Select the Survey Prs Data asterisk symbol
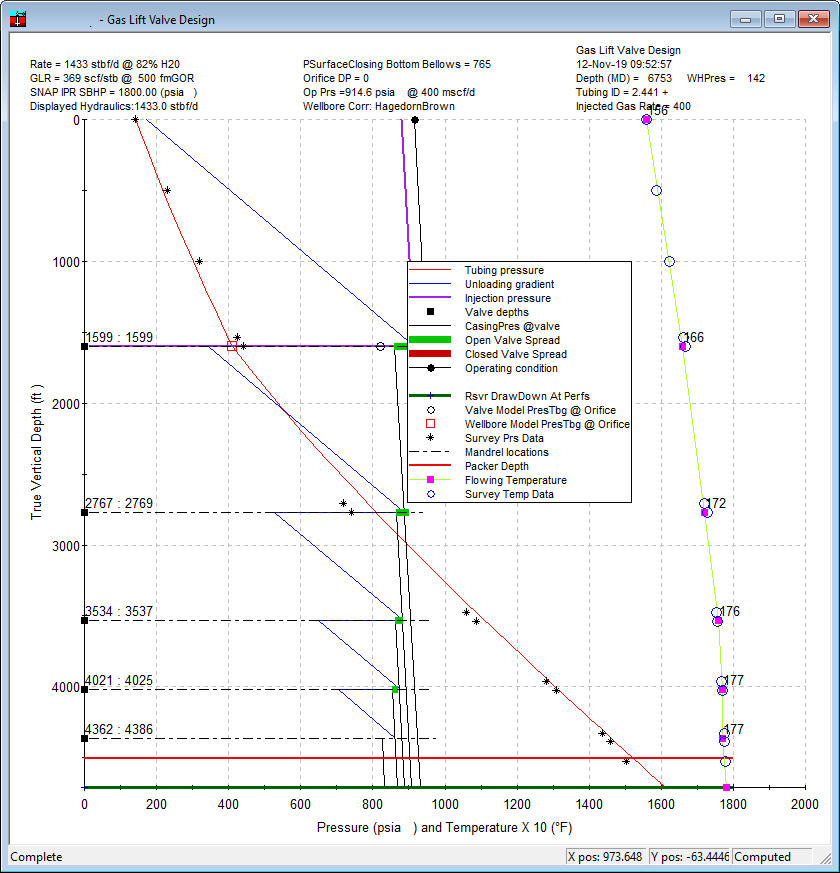 429,438
